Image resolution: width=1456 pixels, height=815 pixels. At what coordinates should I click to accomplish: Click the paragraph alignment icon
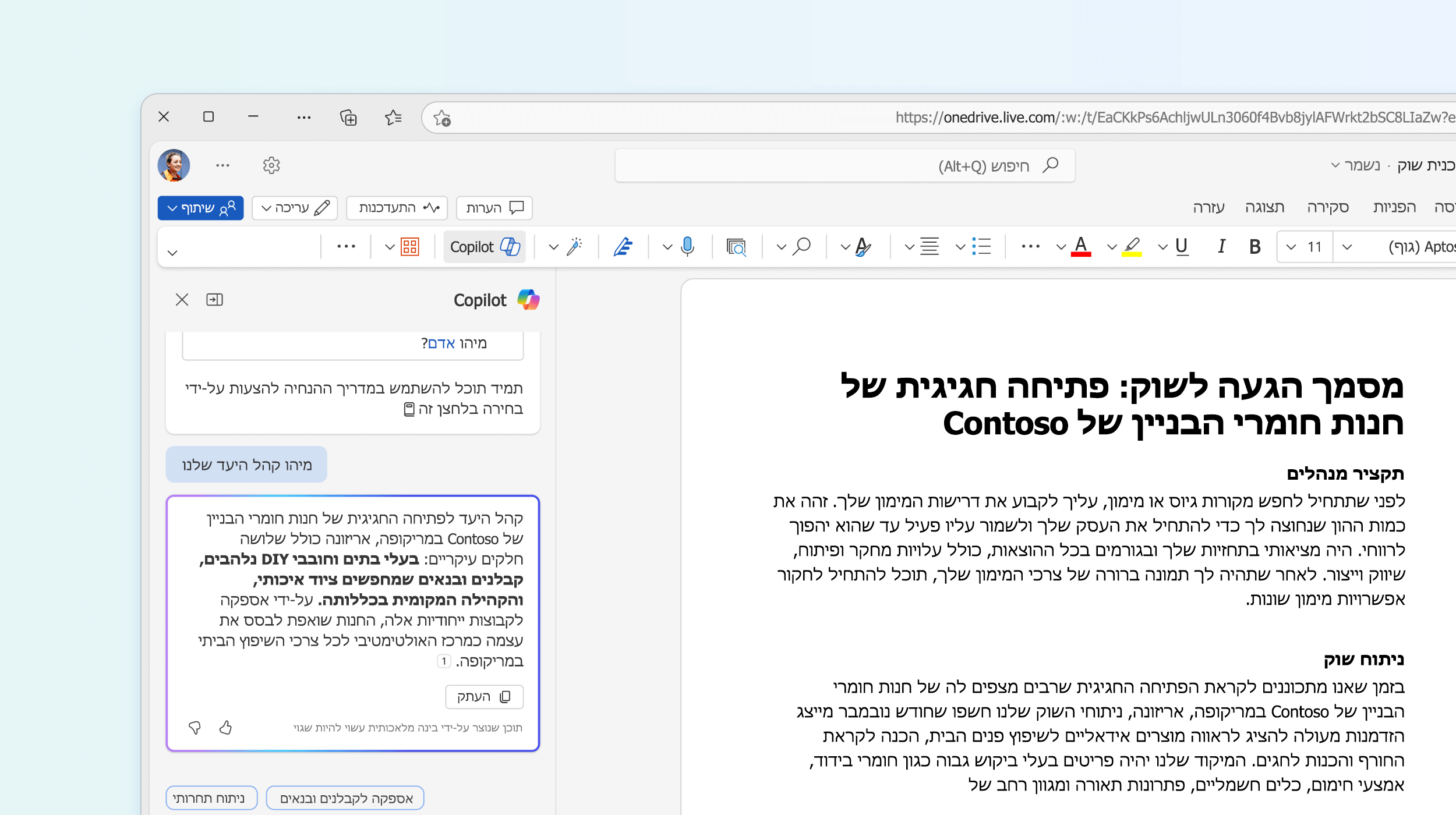pos(930,247)
